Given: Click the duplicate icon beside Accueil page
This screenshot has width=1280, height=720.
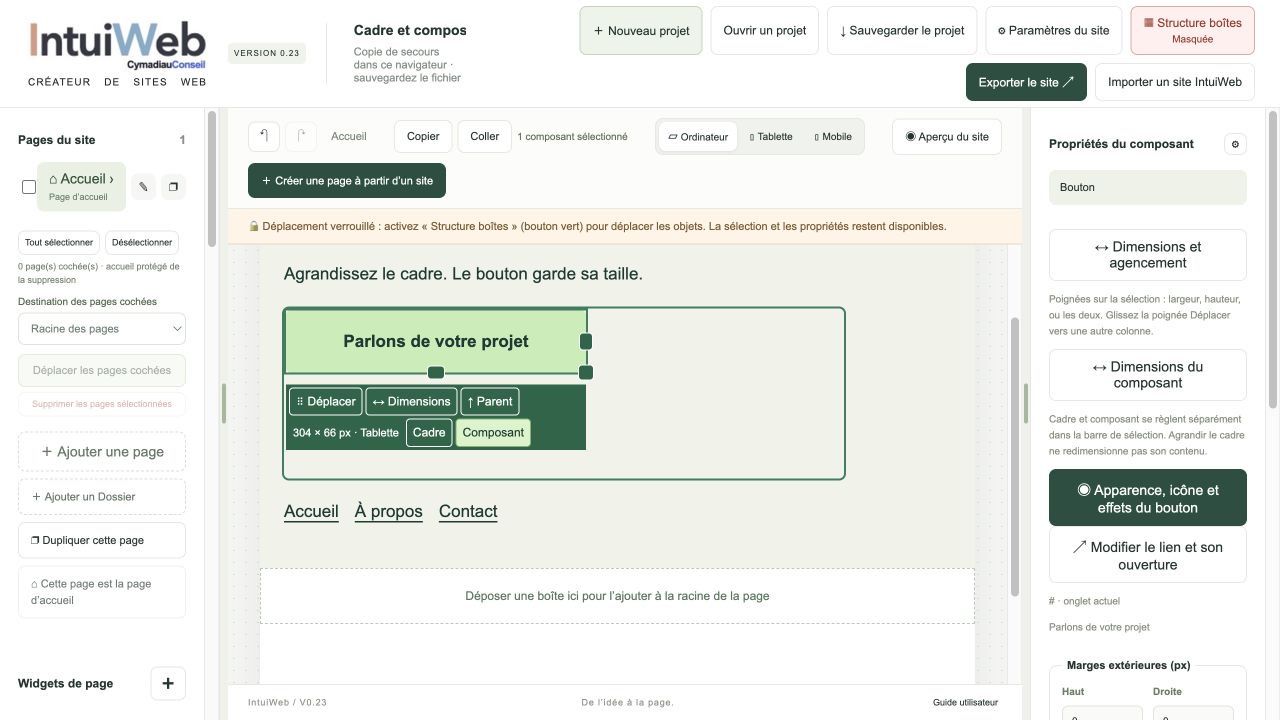Looking at the screenshot, I should click(173, 187).
